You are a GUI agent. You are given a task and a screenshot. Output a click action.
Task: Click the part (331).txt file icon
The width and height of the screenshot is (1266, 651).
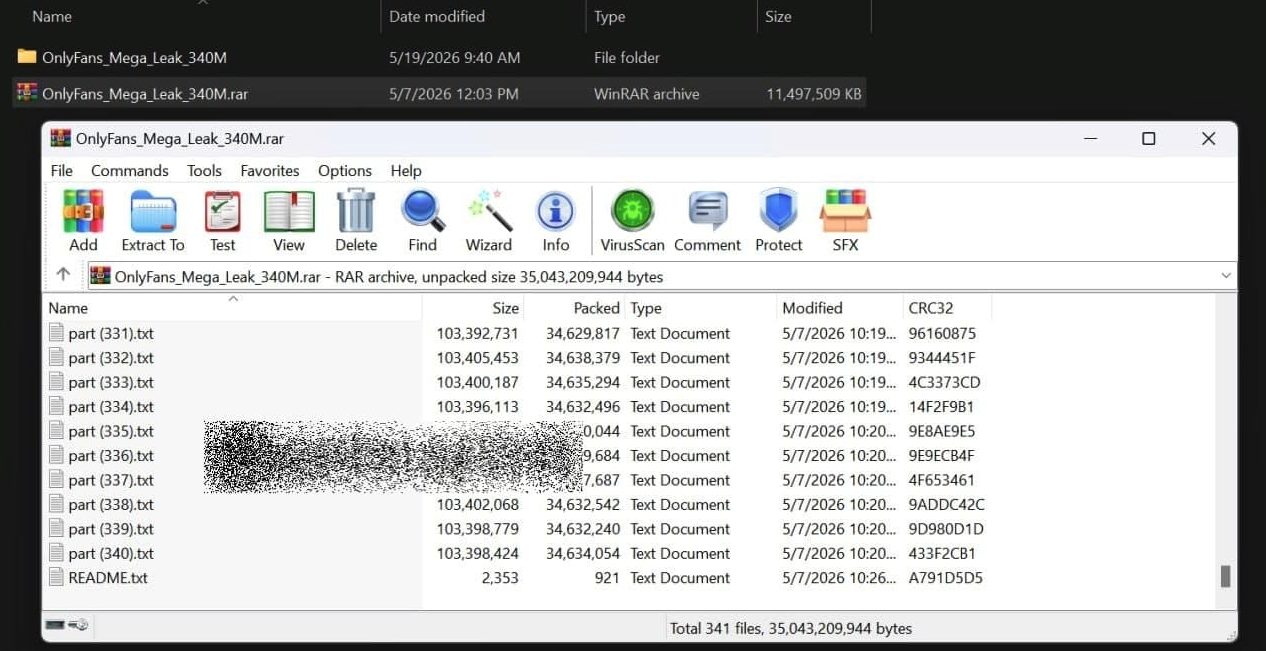[57, 333]
